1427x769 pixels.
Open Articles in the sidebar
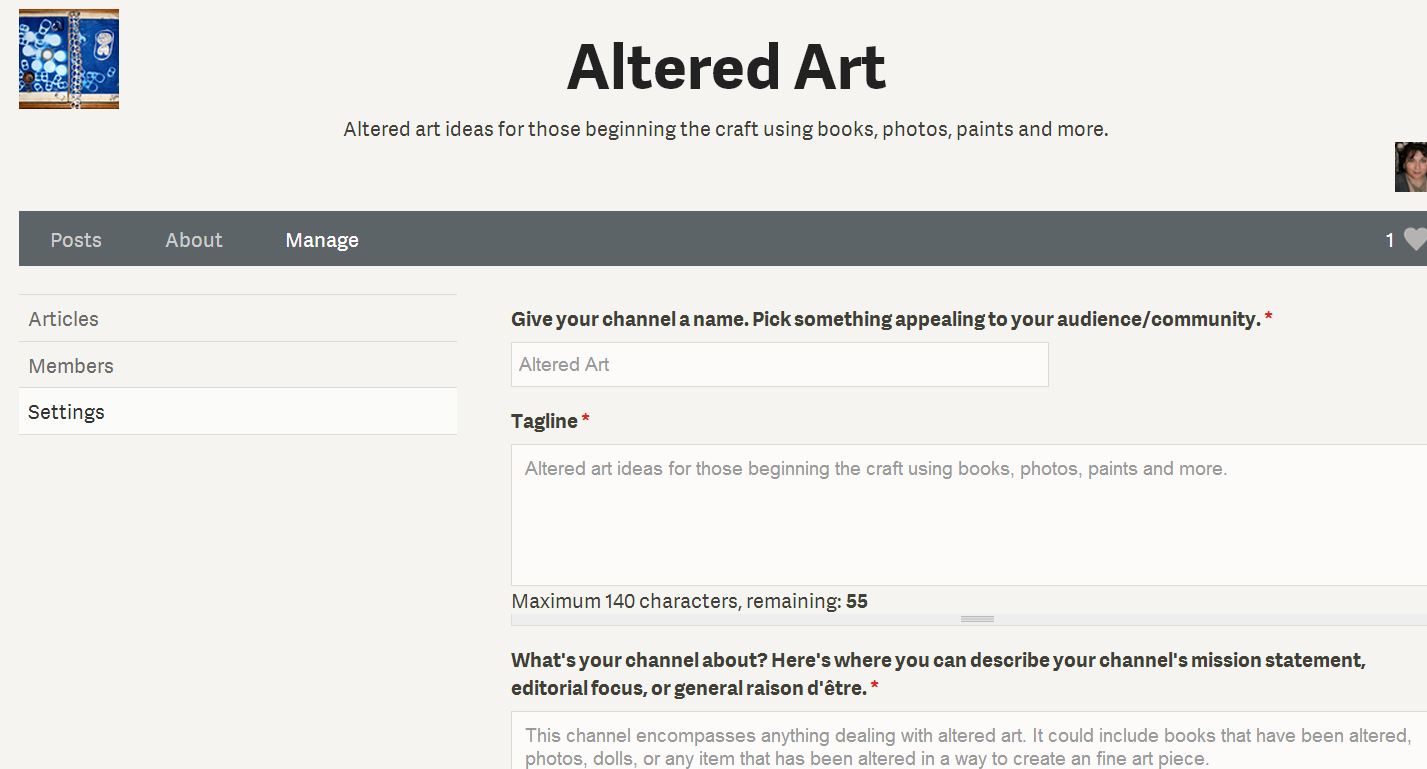pos(64,319)
